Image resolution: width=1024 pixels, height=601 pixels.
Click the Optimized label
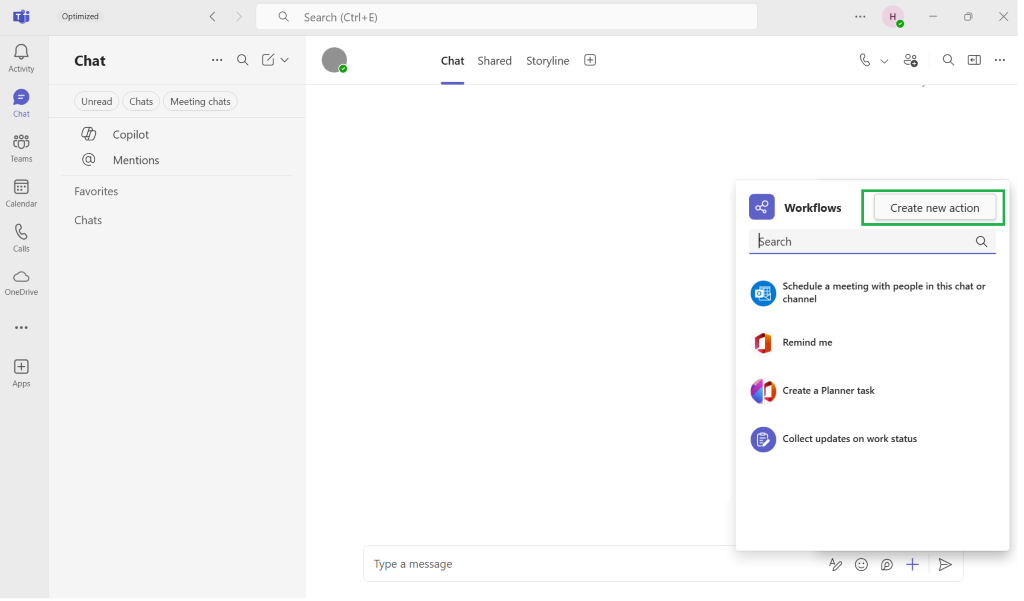click(x=80, y=16)
